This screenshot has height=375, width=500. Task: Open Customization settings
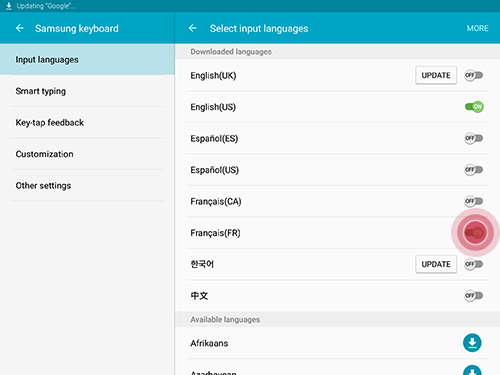coord(87,154)
